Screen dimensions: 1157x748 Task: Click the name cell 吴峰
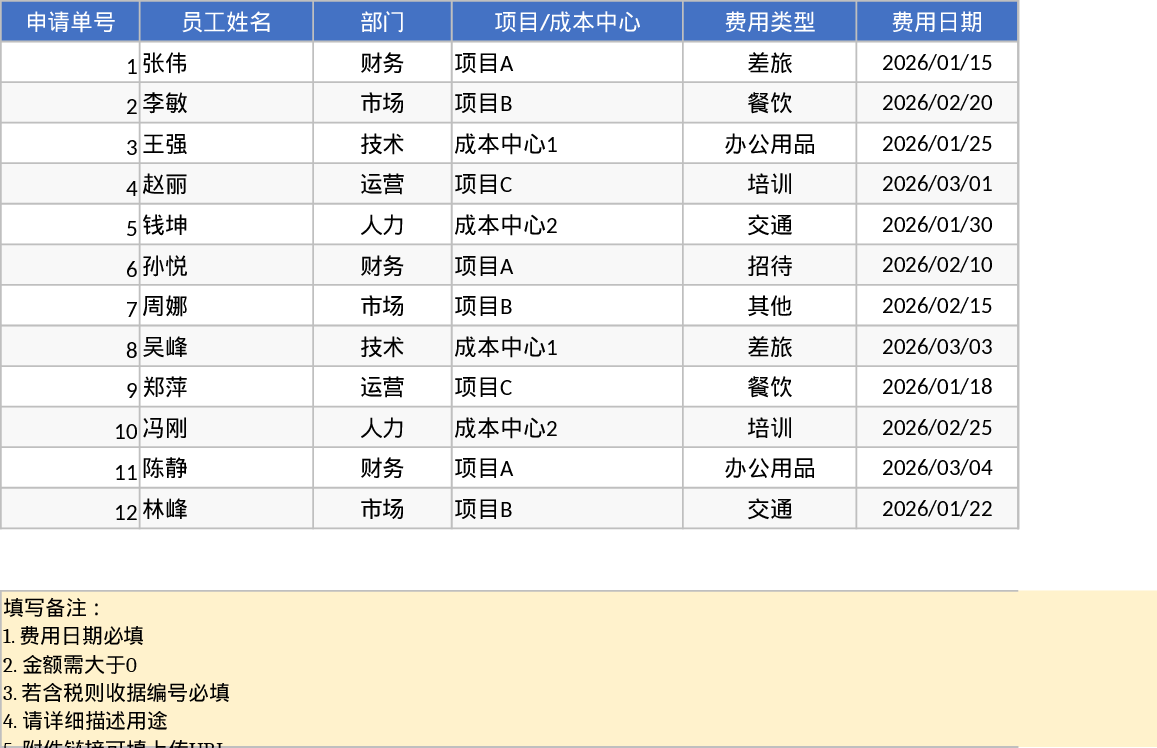226,347
